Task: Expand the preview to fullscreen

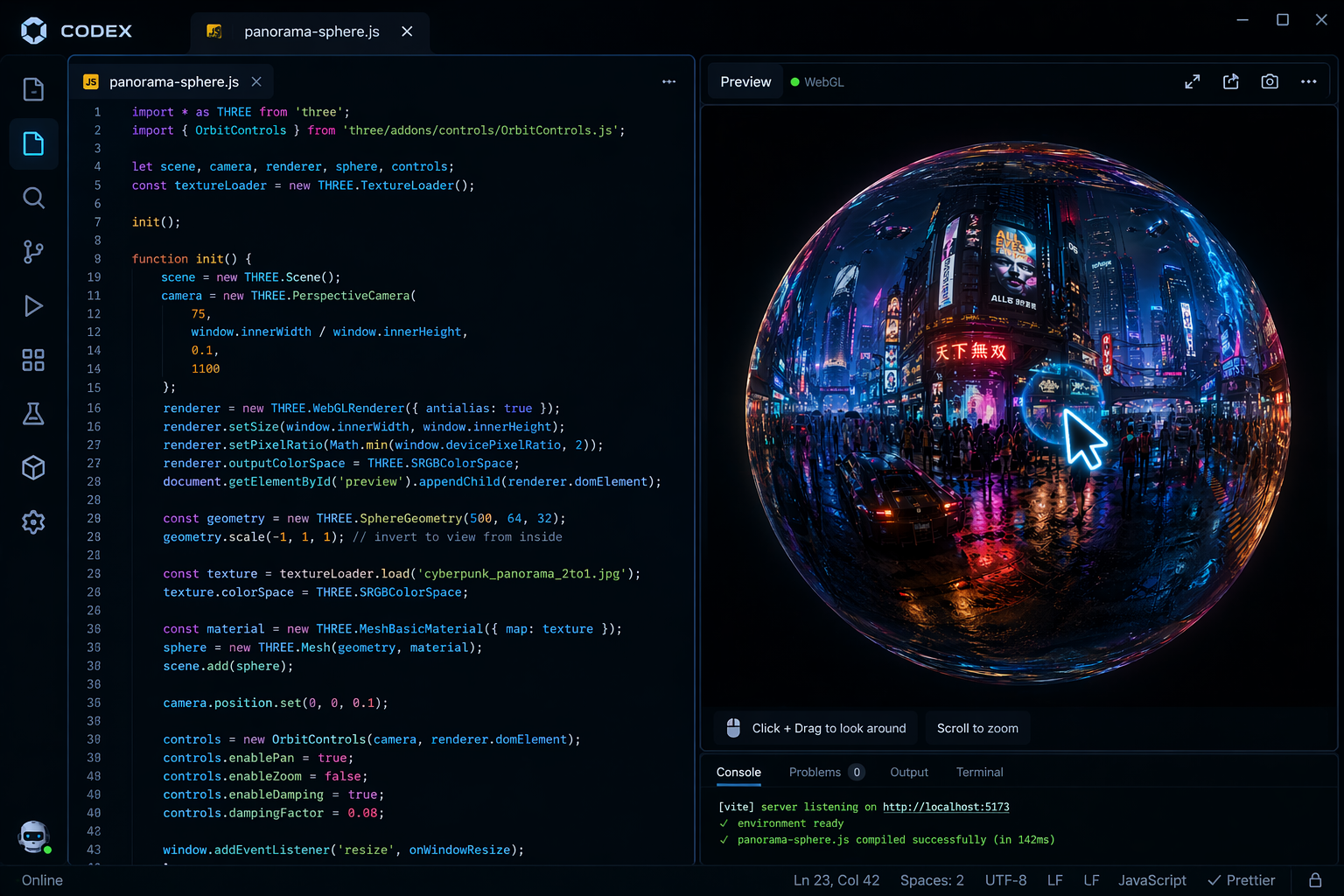Action: [x=1192, y=81]
